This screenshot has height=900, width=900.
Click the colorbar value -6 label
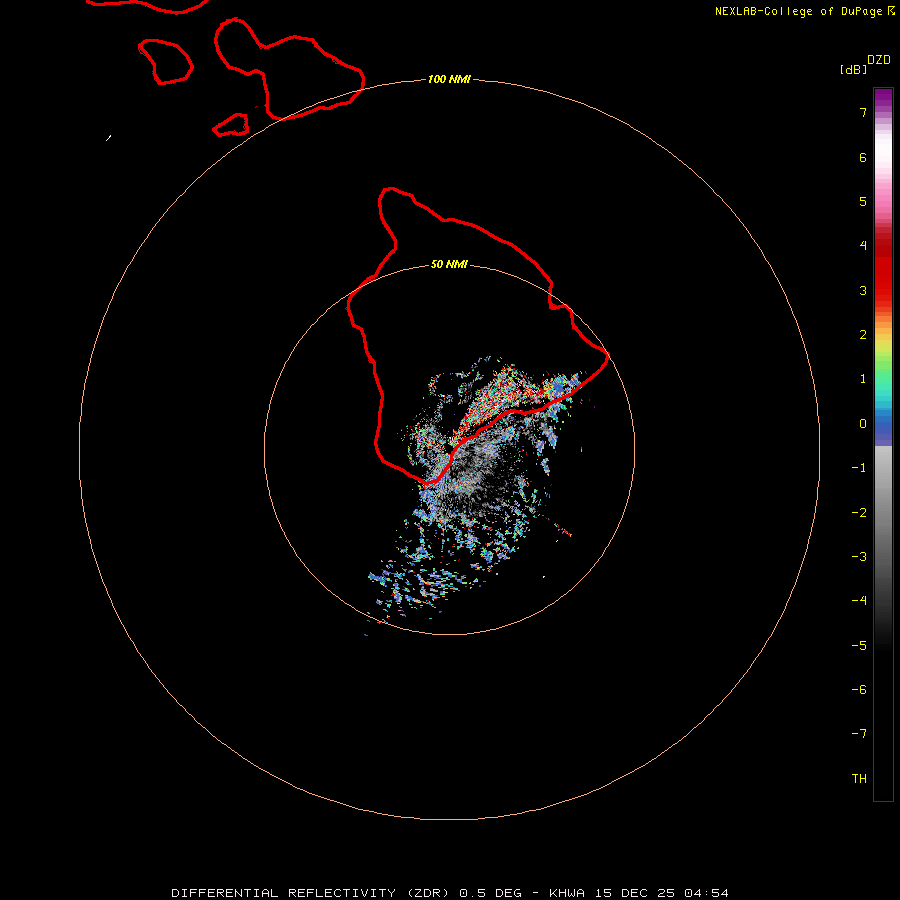[859, 690]
